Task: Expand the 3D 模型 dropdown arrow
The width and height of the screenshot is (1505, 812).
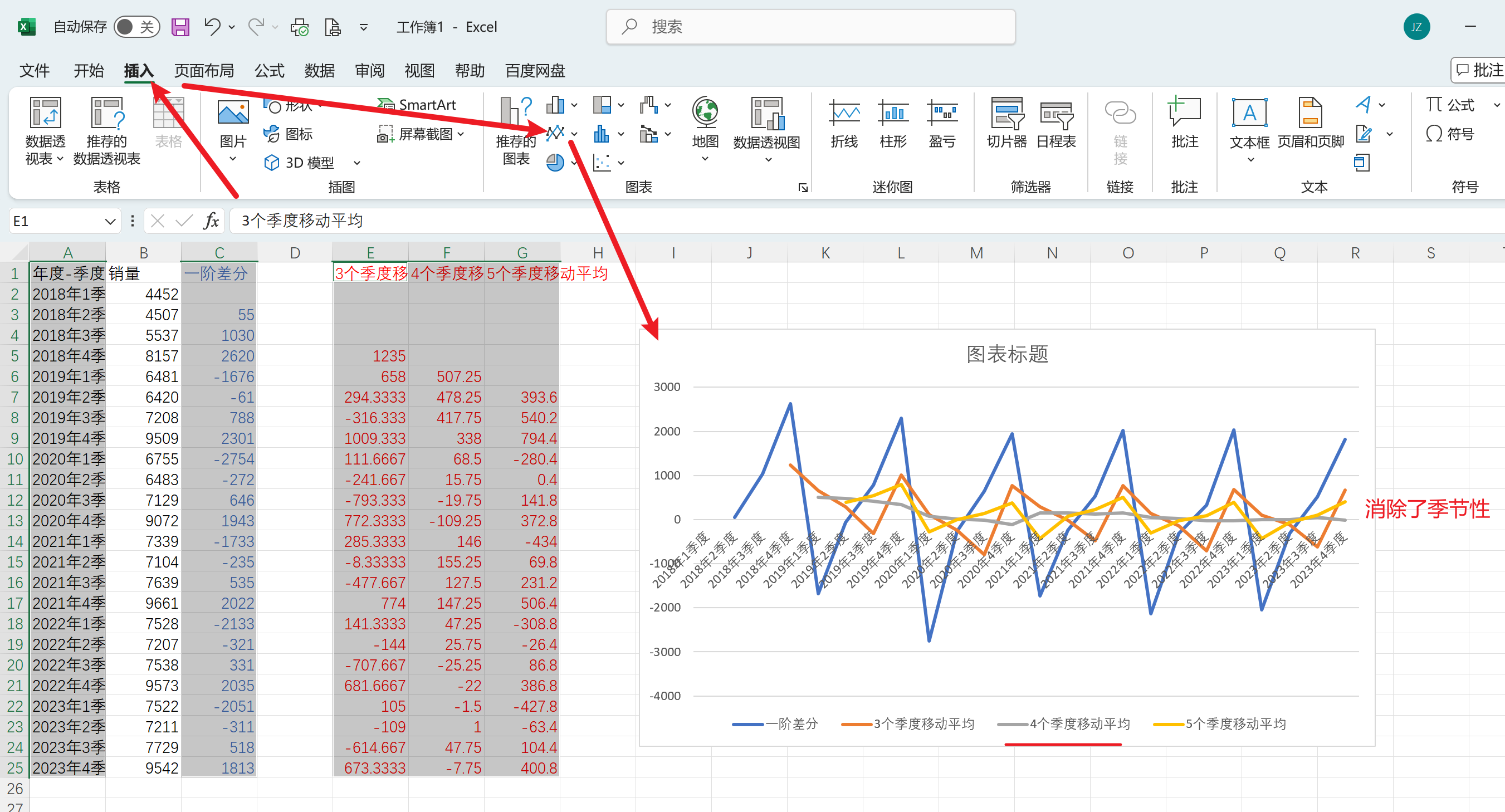Action: (357, 163)
